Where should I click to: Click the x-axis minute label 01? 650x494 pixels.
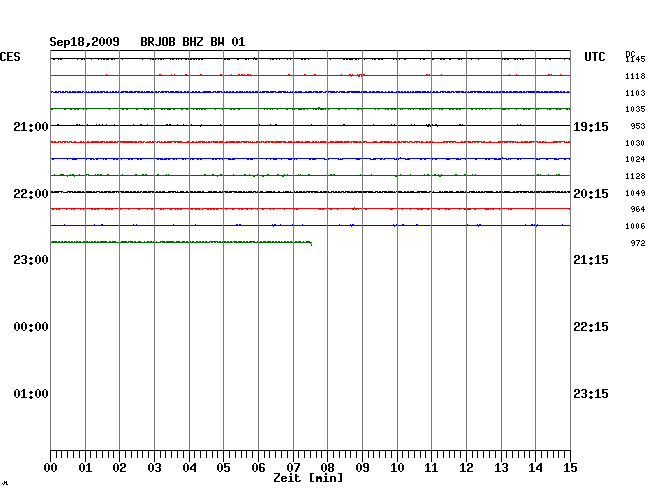pyautogui.click(x=85, y=468)
